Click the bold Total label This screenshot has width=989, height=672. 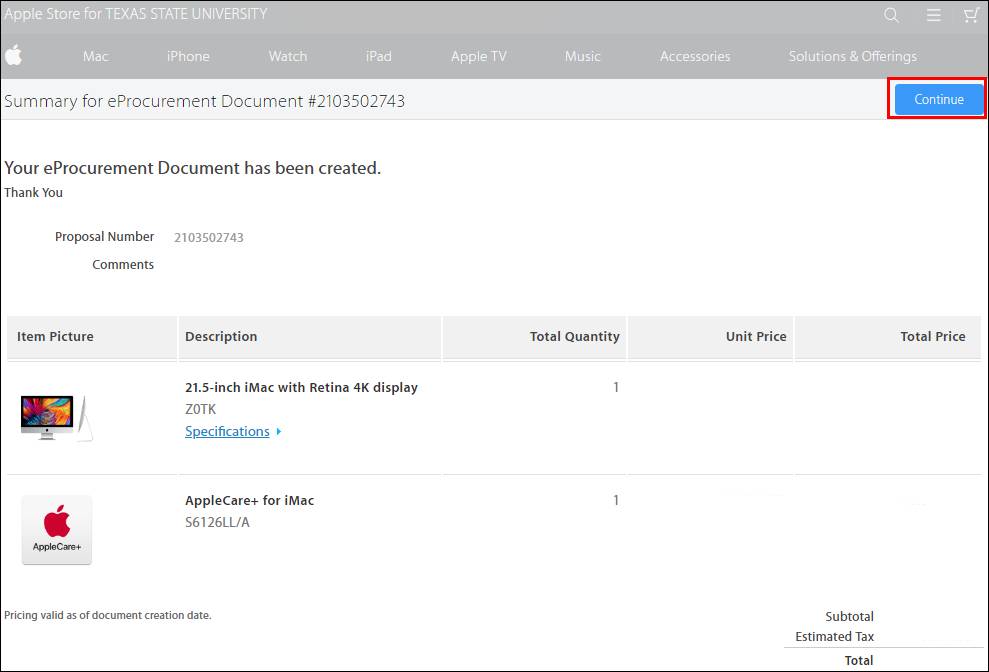point(858,661)
